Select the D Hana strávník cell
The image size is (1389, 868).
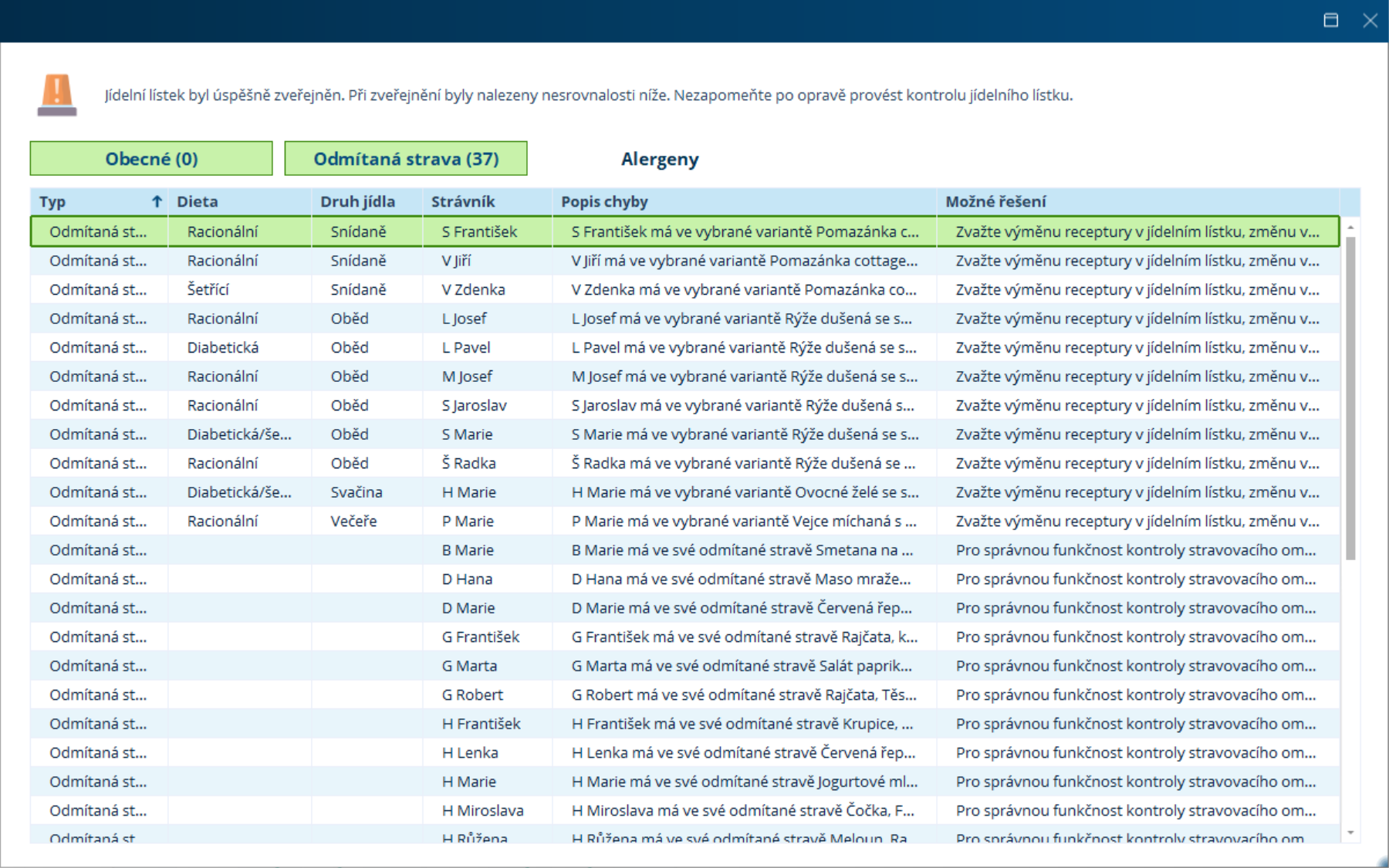[488, 579]
